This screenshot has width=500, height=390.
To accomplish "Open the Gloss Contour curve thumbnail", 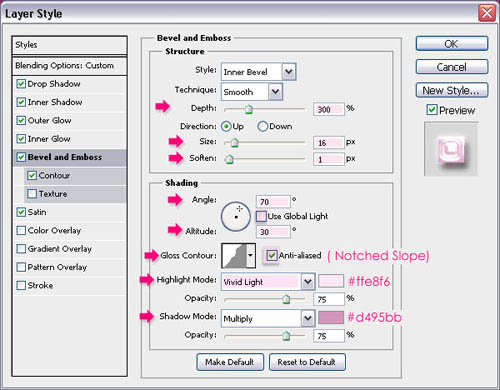I will pos(234,256).
